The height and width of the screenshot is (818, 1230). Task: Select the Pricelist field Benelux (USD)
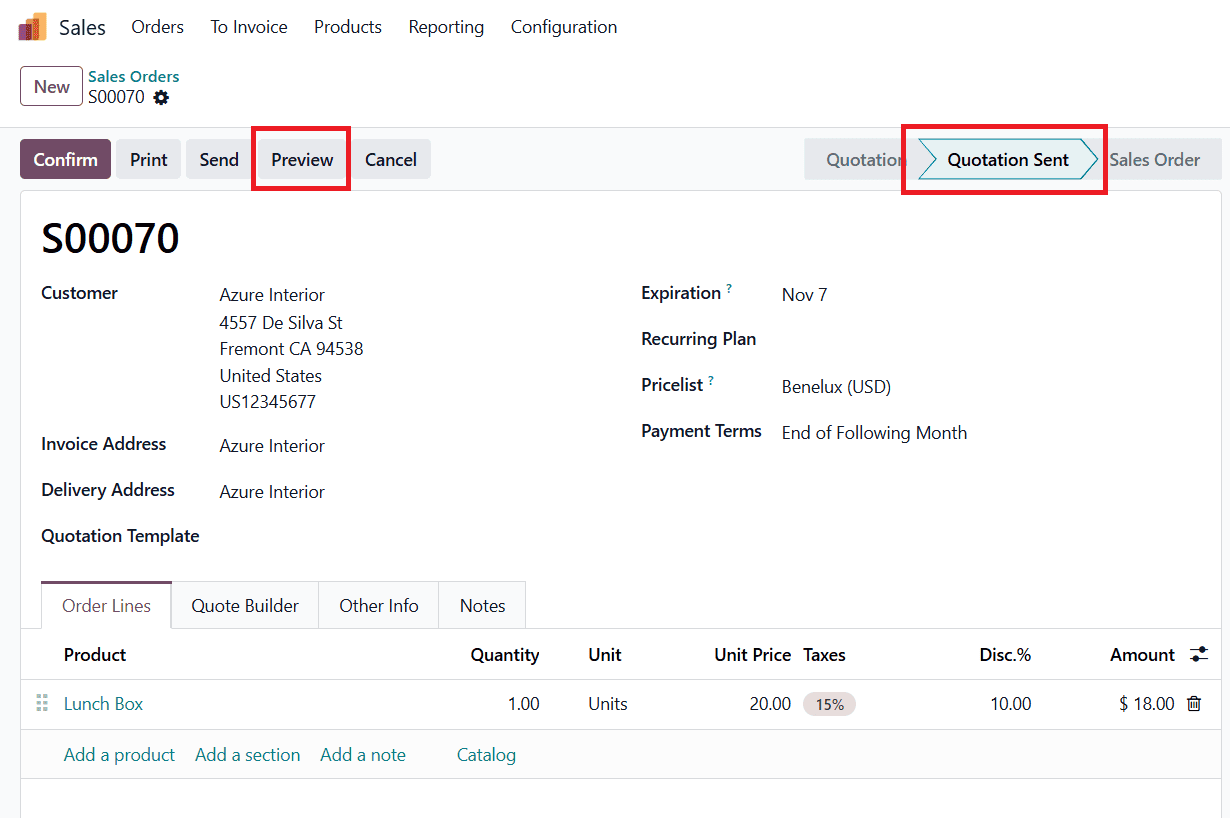coord(836,387)
